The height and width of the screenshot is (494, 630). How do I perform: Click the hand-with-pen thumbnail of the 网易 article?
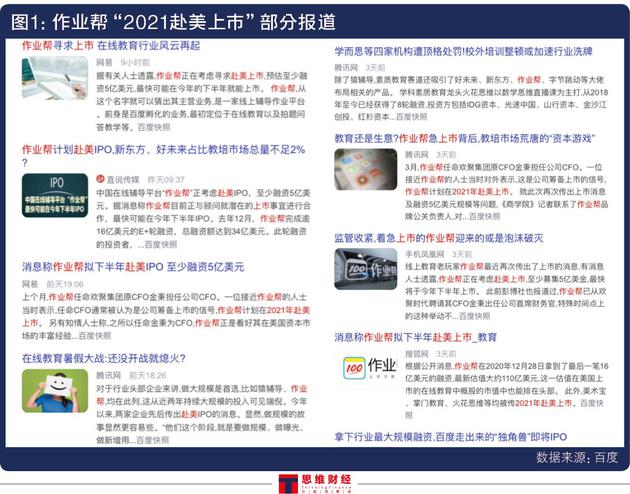(55, 78)
